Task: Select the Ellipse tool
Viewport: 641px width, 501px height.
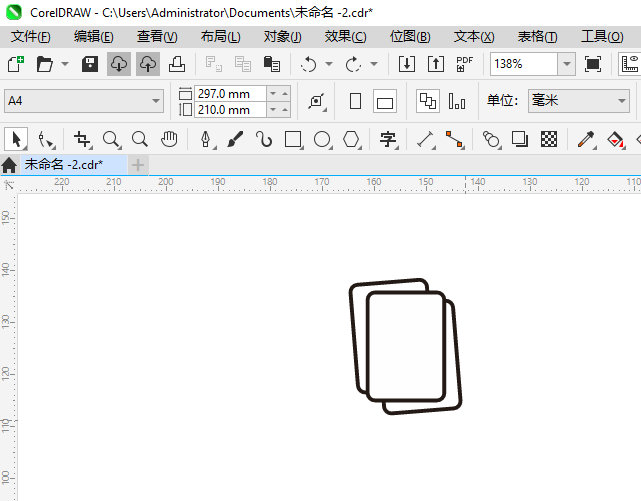Action: coord(322,139)
